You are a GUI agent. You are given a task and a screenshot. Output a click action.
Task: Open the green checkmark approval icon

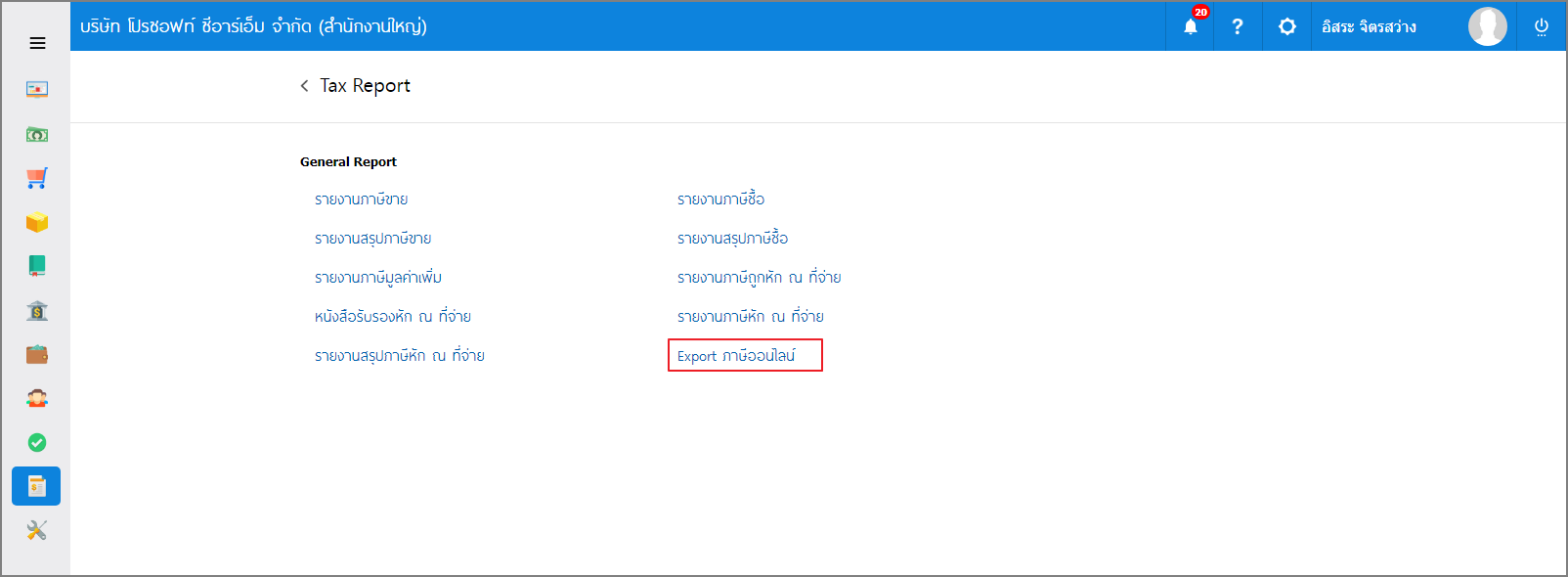coord(37,442)
